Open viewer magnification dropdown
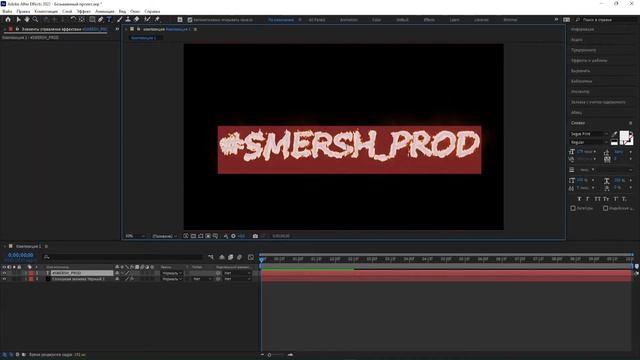 135,236
